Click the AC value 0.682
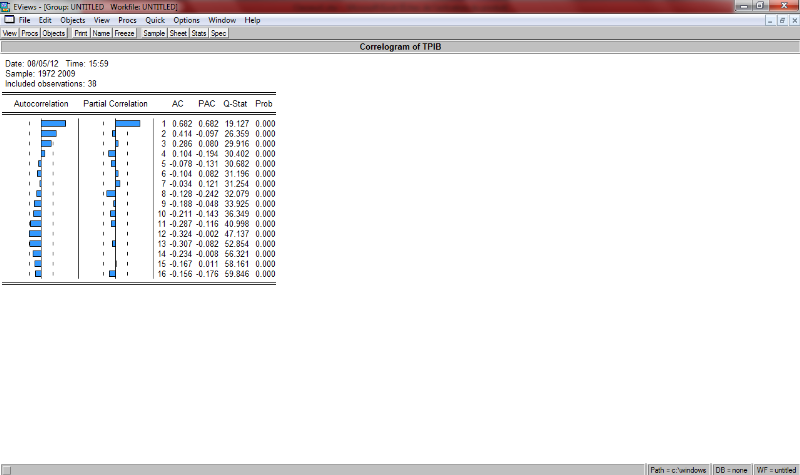800x475 pixels. (x=182, y=123)
